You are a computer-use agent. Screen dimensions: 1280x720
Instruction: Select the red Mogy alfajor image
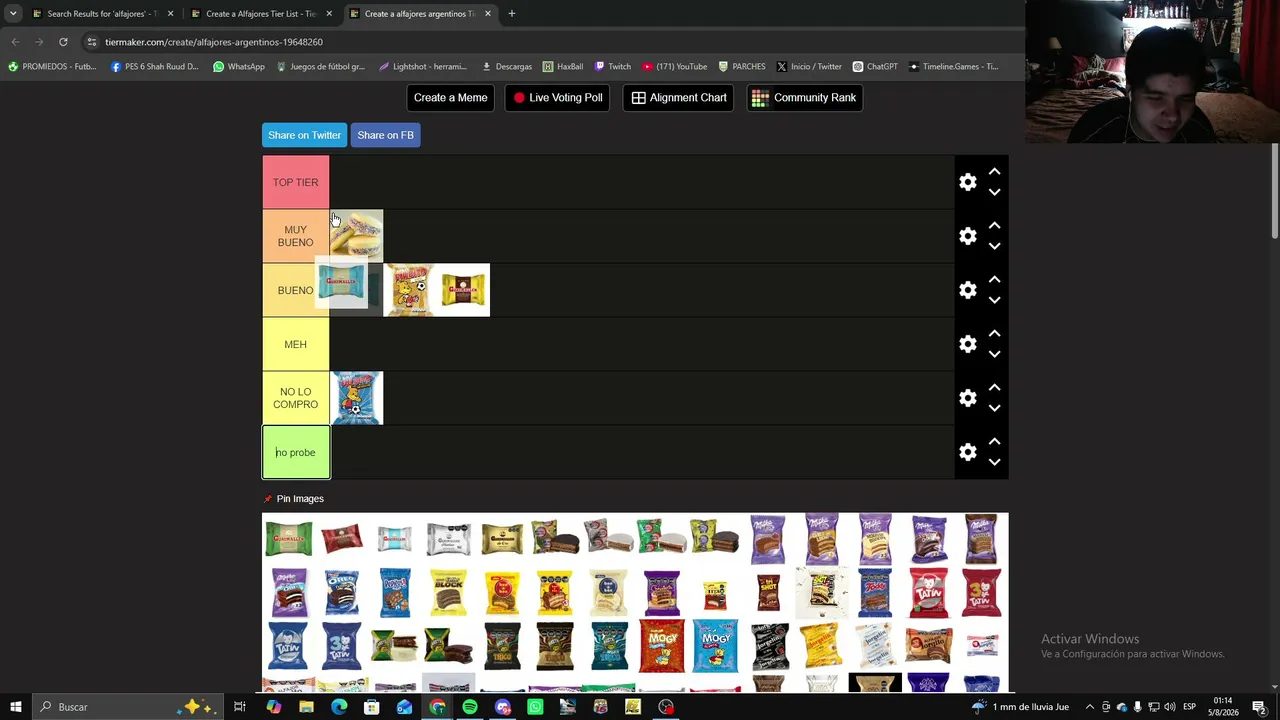click(661, 646)
